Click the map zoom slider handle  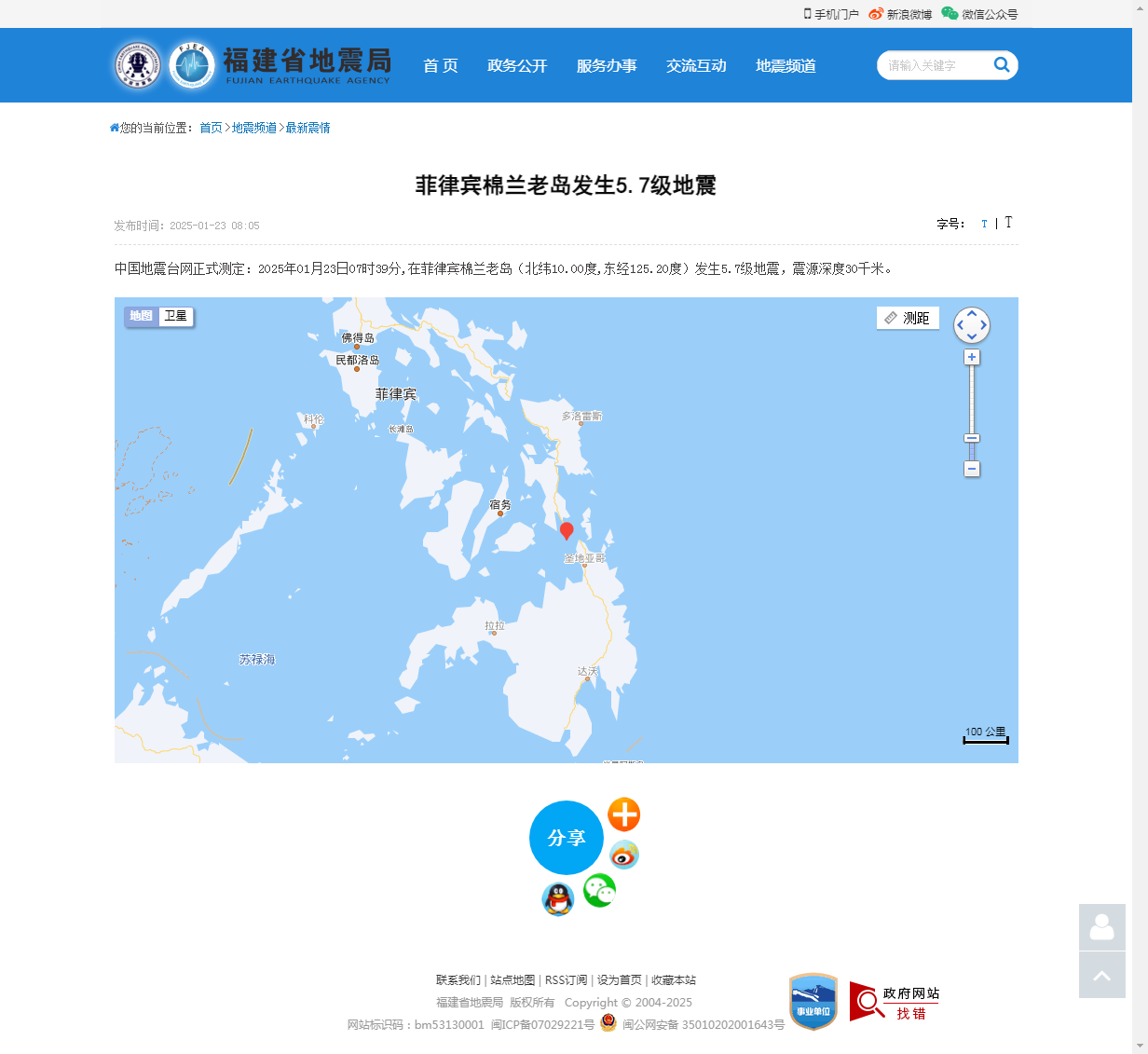click(x=972, y=438)
